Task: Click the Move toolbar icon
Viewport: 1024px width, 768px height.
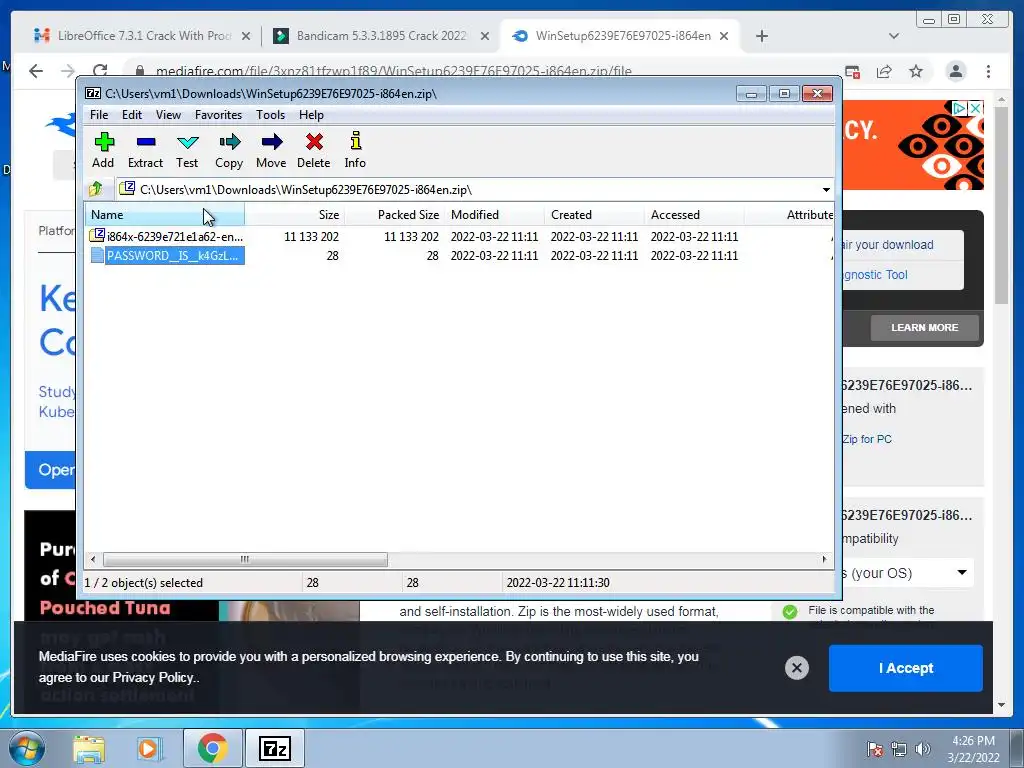Action: (x=271, y=150)
